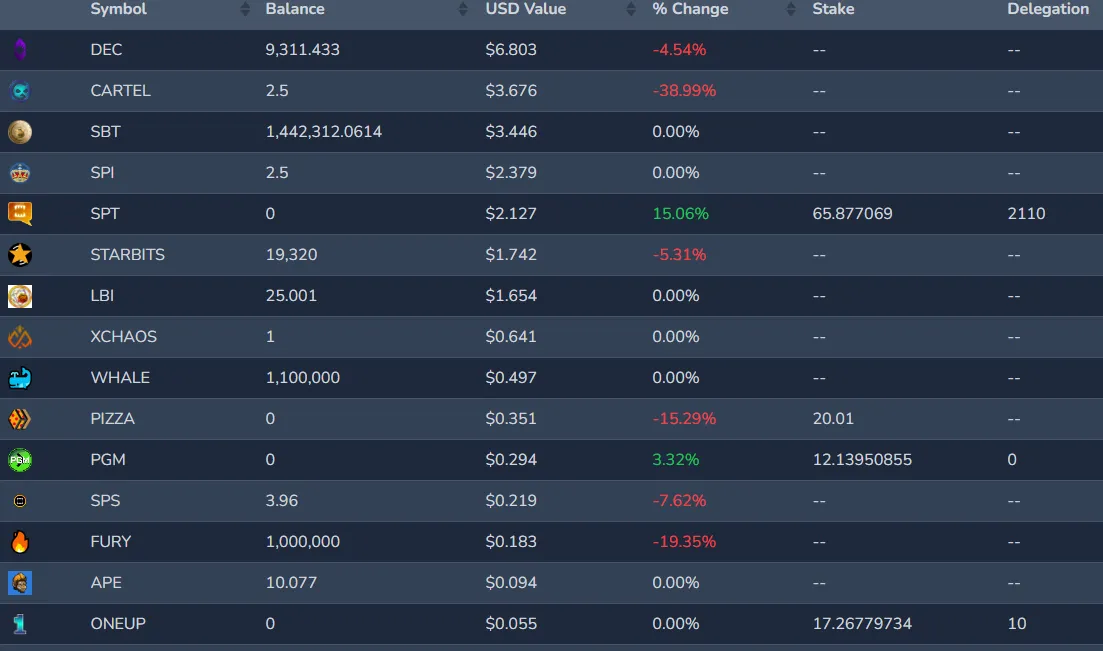Select the STARBITS symbol name
The width and height of the screenshot is (1103, 651).
click(x=127, y=255)
